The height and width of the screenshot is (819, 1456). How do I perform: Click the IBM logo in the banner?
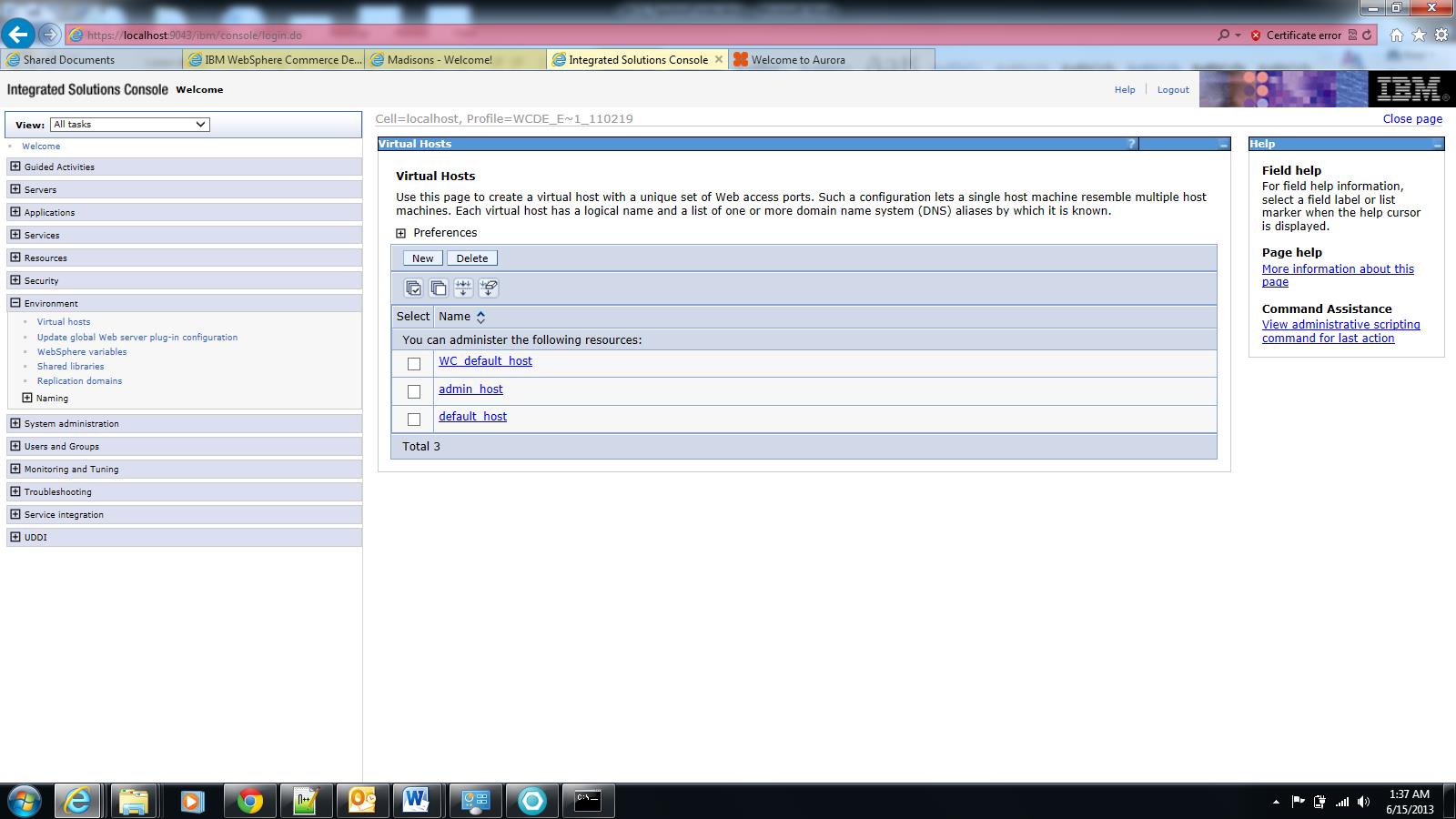click(x=1412, y=88)
